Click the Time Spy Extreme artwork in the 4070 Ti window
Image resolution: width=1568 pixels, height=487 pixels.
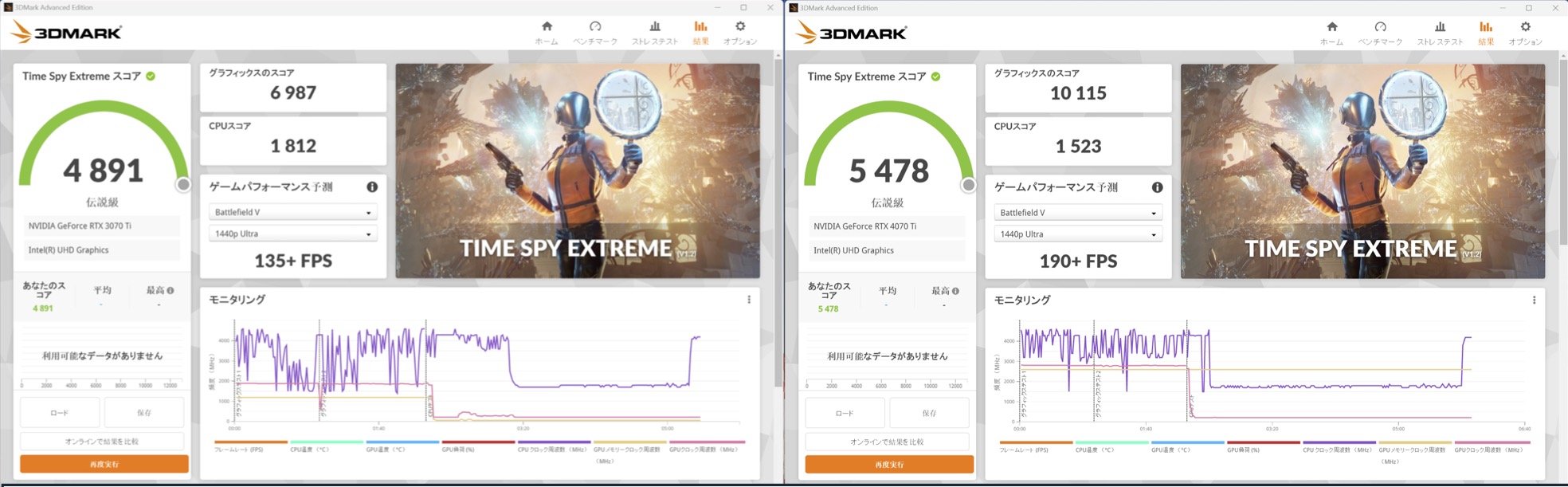[1362, 171]
